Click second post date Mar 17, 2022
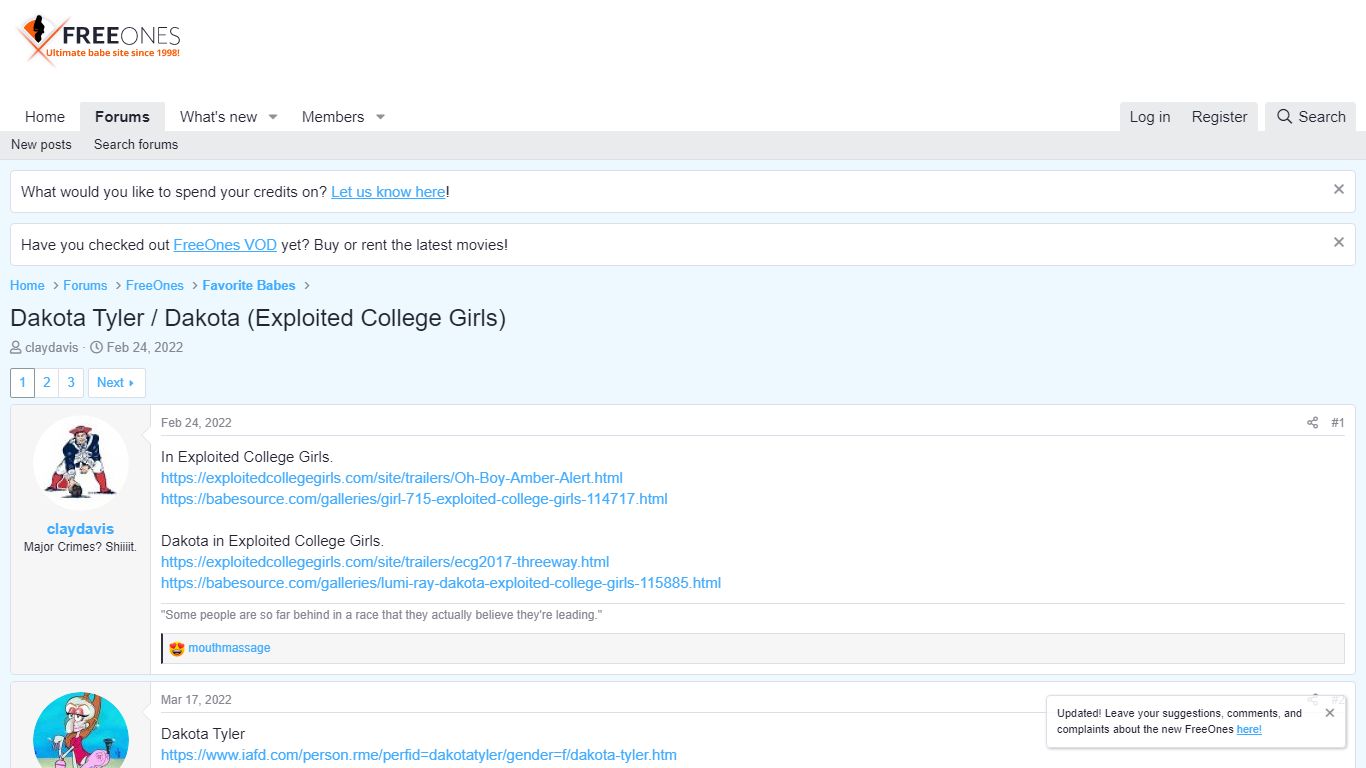The height and width of the screenshot is (768, 1366). (x=196, y=700)
